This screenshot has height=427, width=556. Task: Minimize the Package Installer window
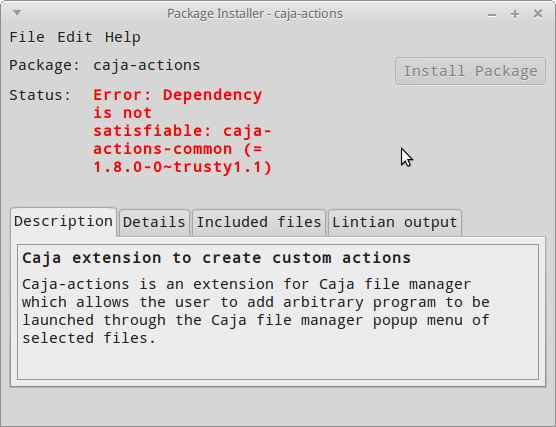pyautogui.click(x=491, y=15)
